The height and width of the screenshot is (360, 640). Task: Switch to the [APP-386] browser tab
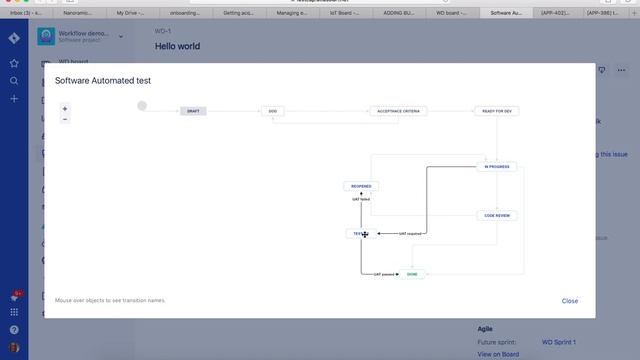(602, 13)
